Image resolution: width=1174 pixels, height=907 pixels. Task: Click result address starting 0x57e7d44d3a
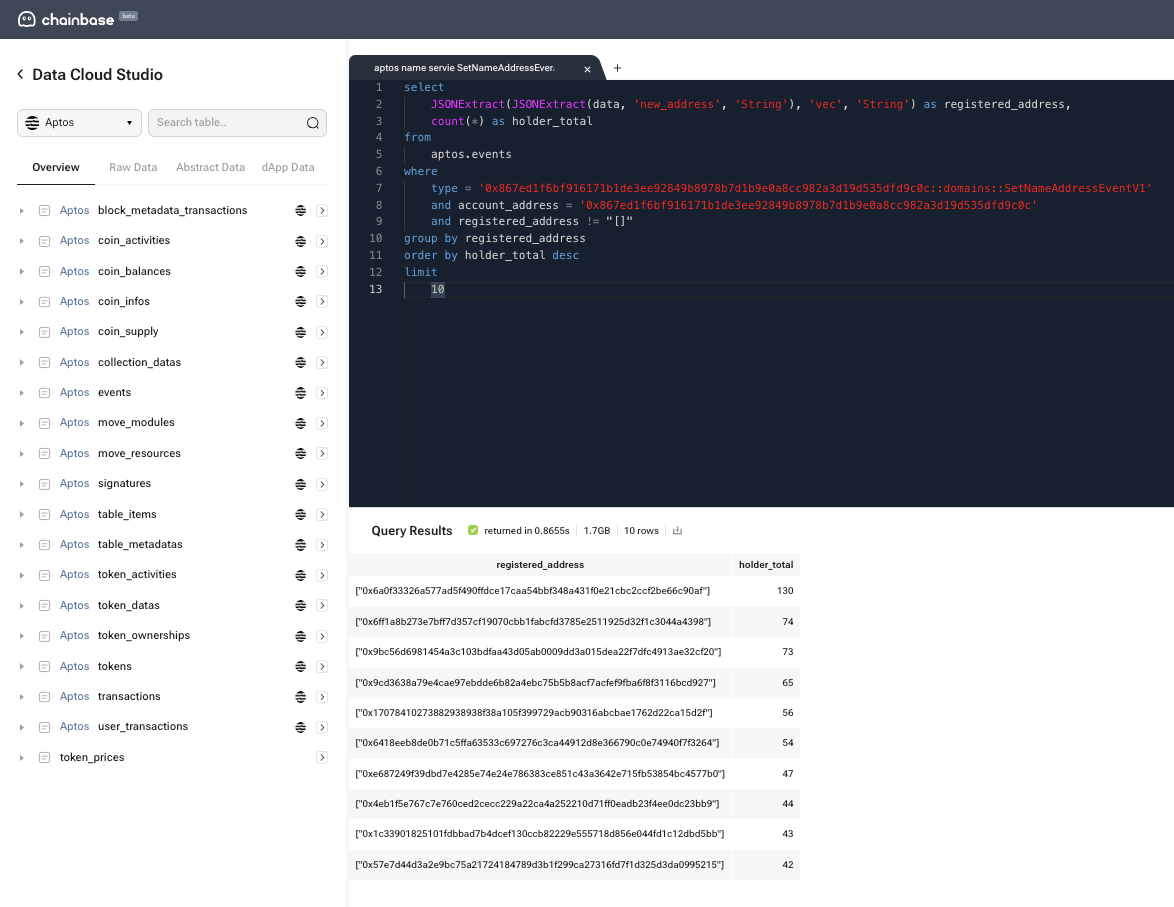540,864
